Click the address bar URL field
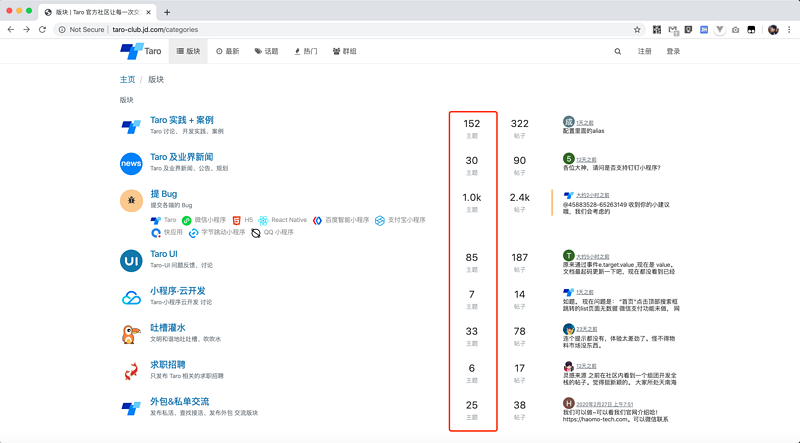Screen dimensions: 800x443 point(347,30)
